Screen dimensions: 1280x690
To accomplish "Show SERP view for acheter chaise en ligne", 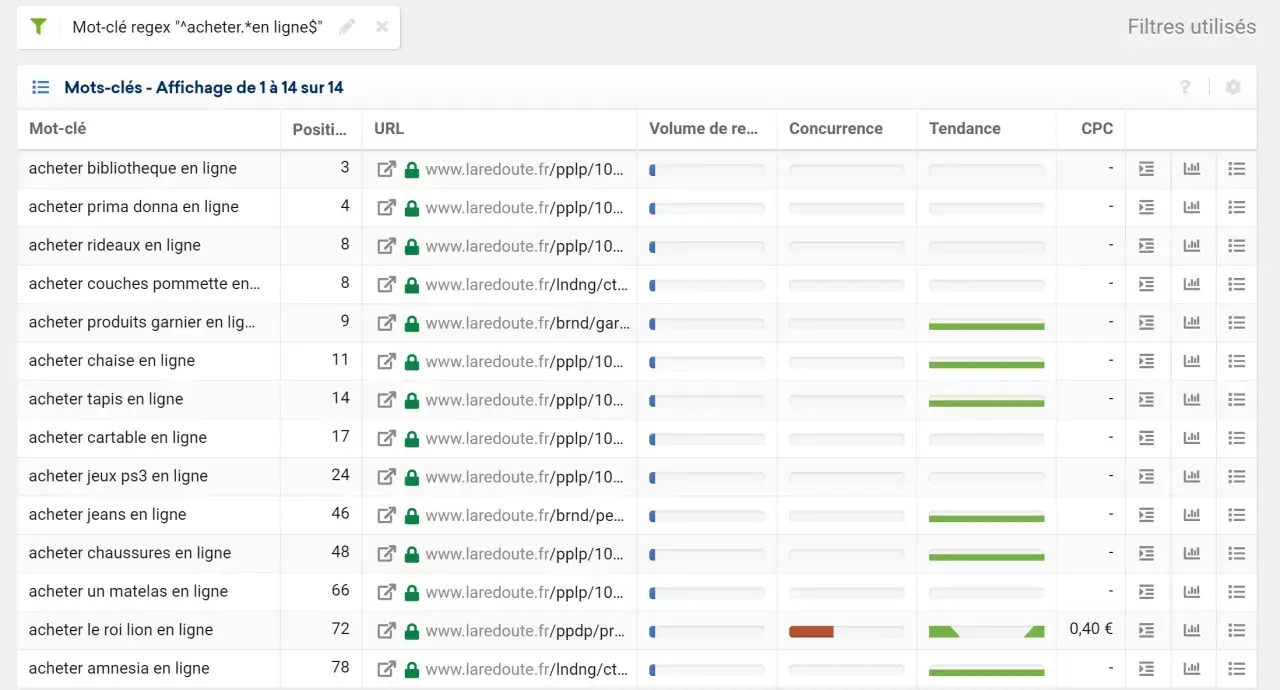I will click(x=1146, y=361).
